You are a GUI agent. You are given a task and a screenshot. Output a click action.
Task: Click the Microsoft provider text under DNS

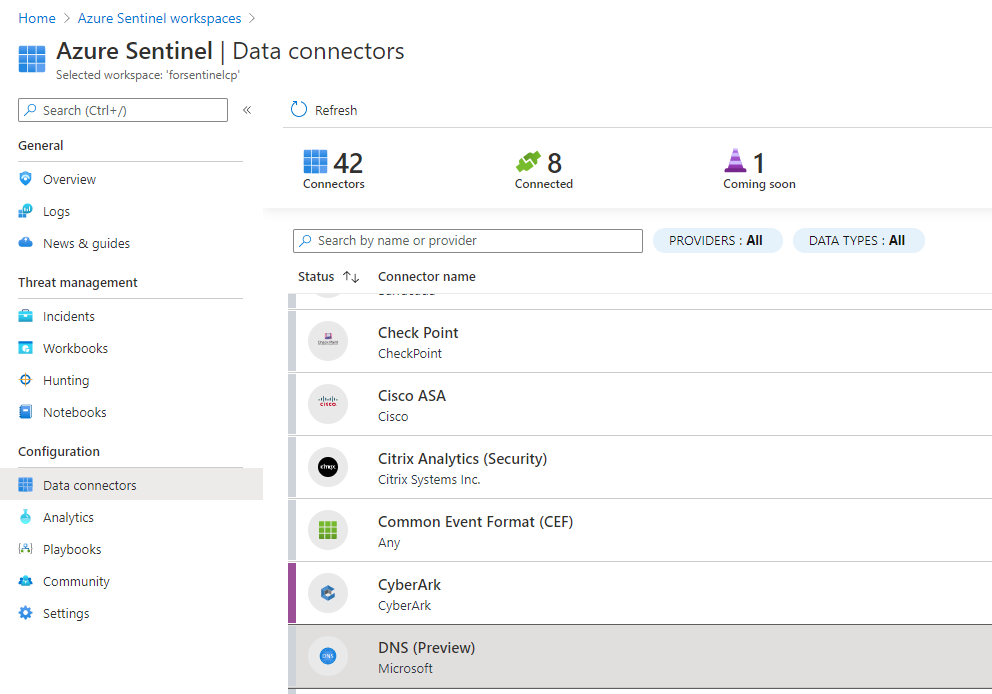pyautogui.click(x=405, y=668)
